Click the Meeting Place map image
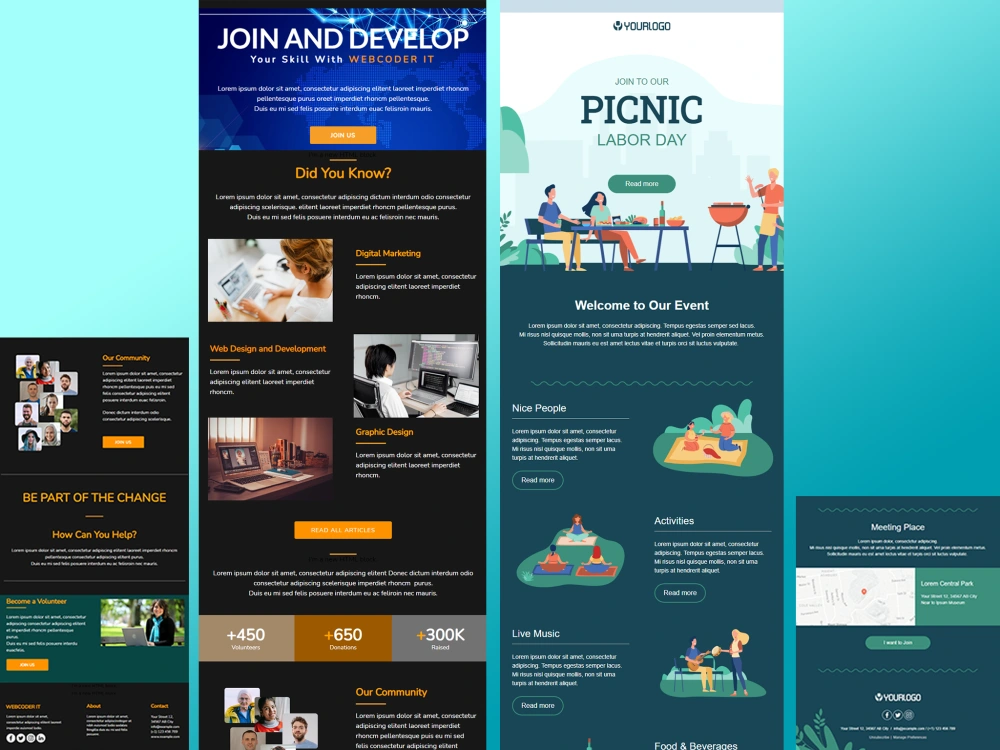Image resolution: width=1000 pixels, height=750 pixels. (x=855, y=597)
